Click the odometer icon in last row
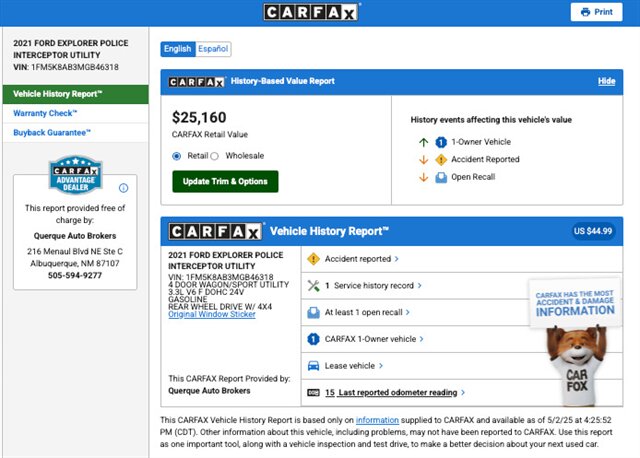The width and height of the screenshot is (640, 458). pyautogui.click(x=313, y=393)
